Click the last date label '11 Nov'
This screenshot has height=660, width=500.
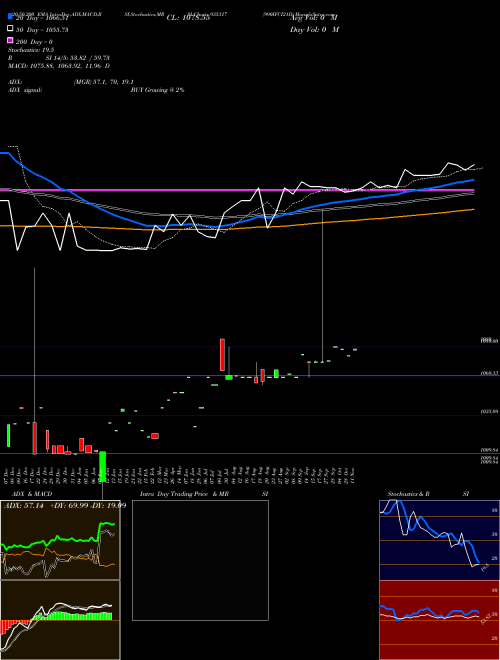tap(354, 475)
